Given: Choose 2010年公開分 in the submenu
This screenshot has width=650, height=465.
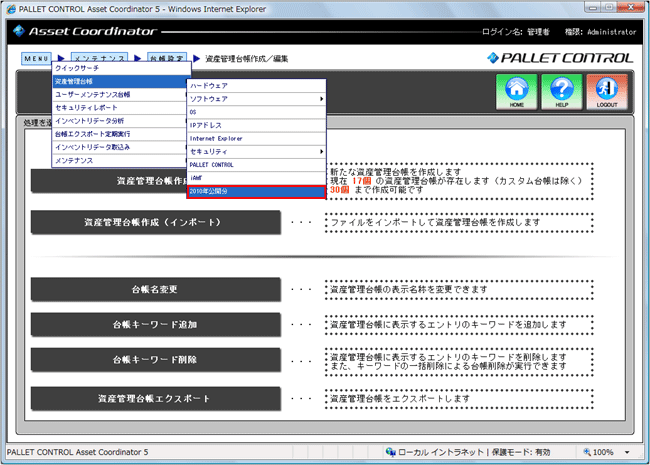Looking at the screenshot, I should click(256, 191).
